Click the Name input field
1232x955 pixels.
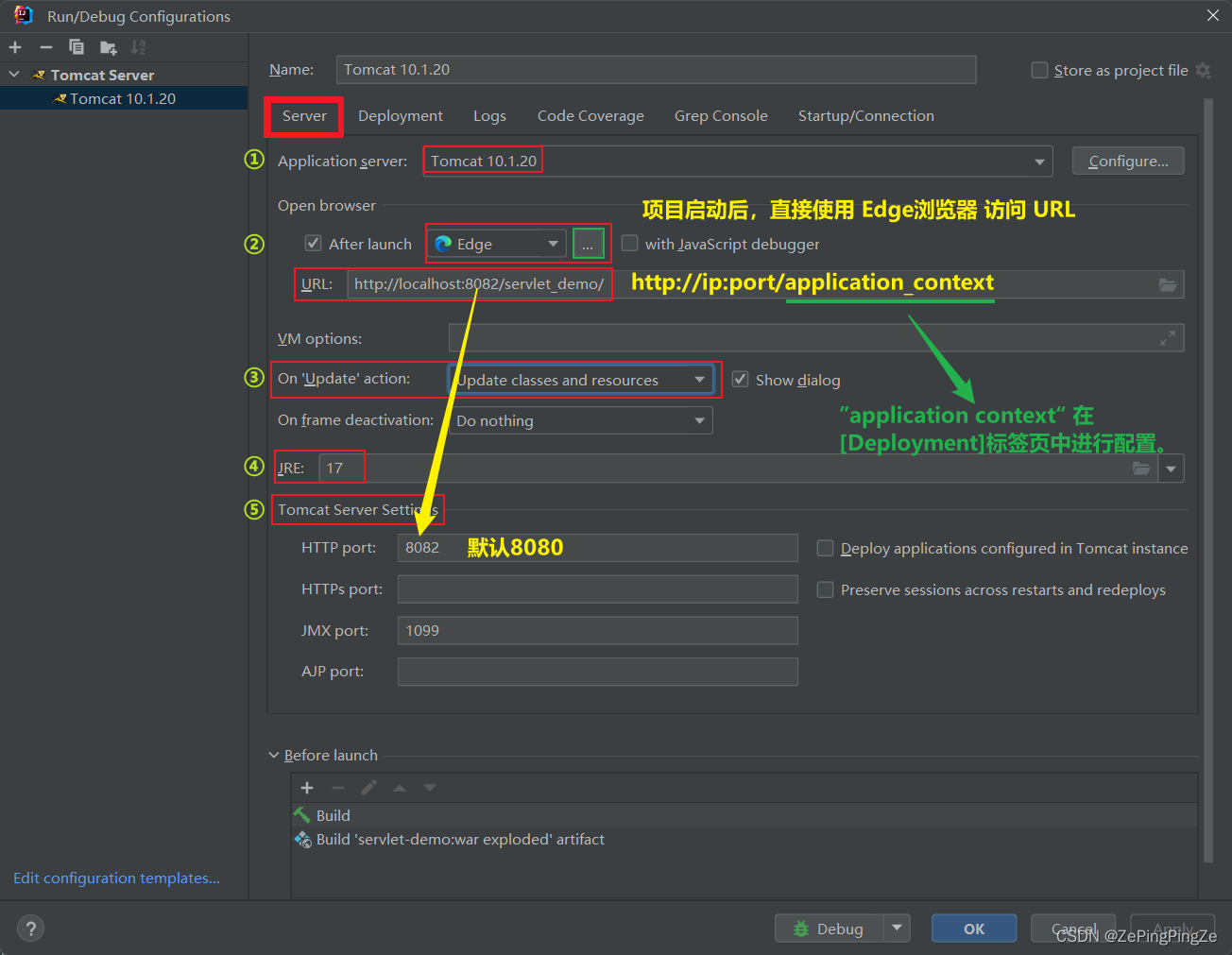656,70
